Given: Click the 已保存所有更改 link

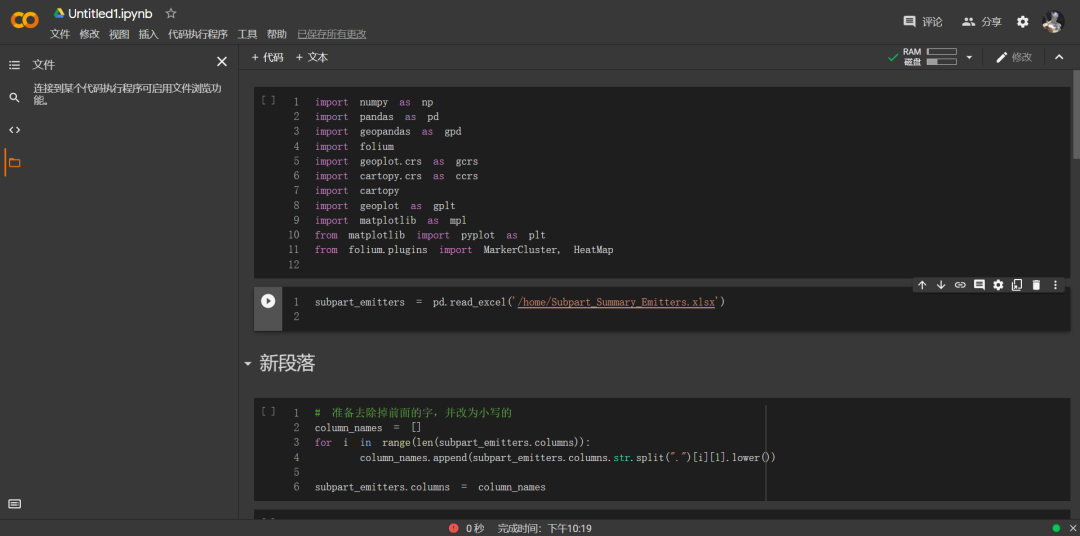Looking at the screenshot, I should (332, 34).
